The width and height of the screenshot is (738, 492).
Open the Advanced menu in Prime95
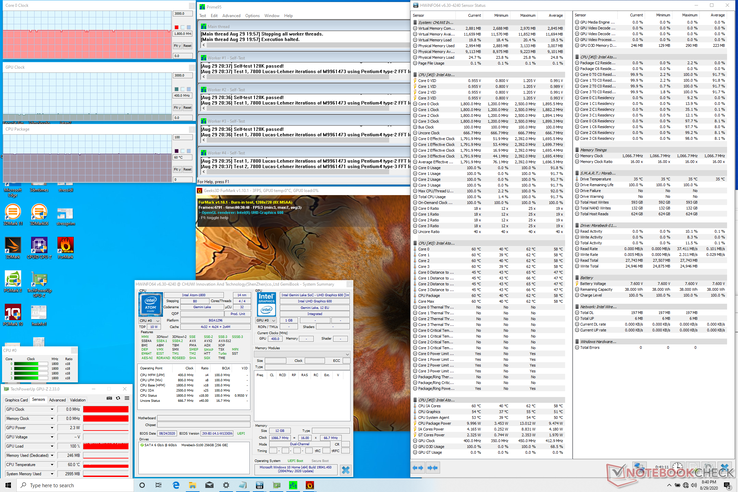tap(231, 16)
